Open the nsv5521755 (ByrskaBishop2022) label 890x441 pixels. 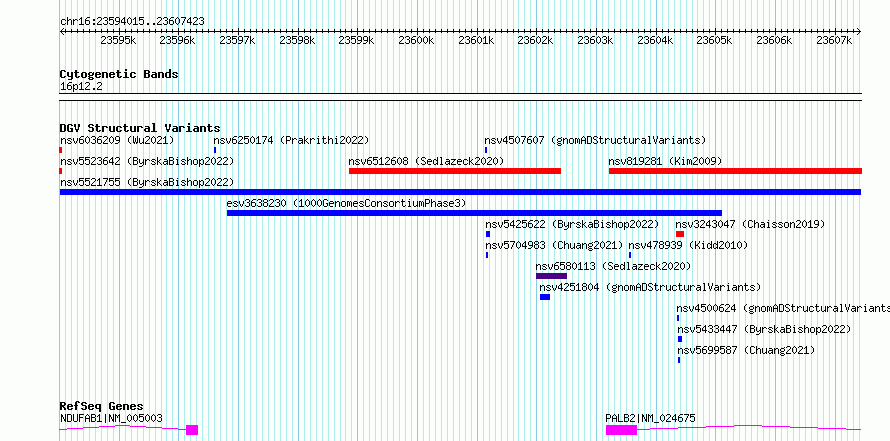(x=147, y=182)
